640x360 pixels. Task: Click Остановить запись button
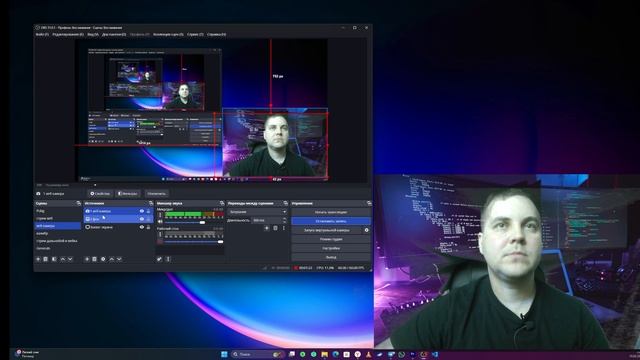pos(331,221)
